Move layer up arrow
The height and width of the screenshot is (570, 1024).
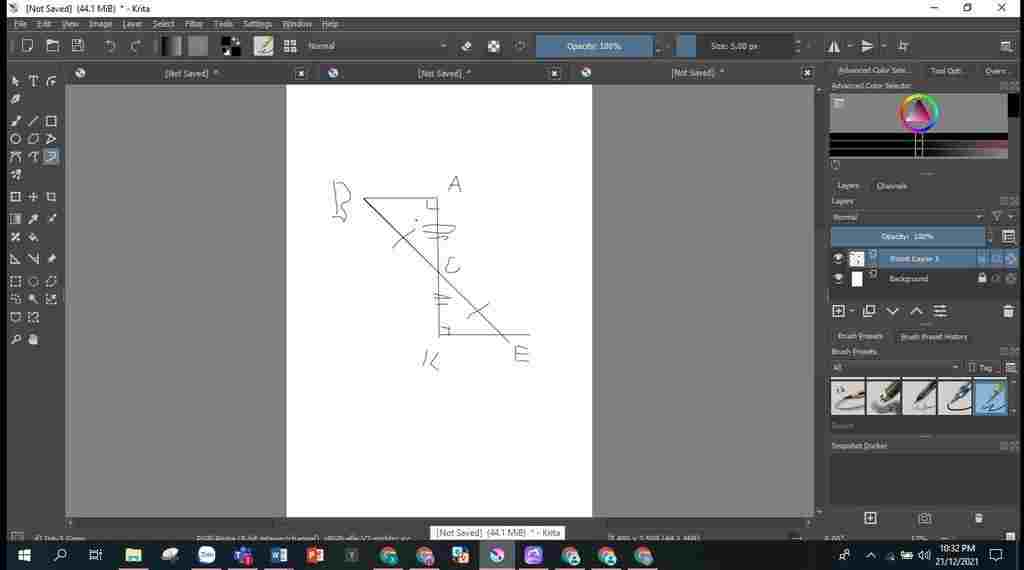pos(916,311)
